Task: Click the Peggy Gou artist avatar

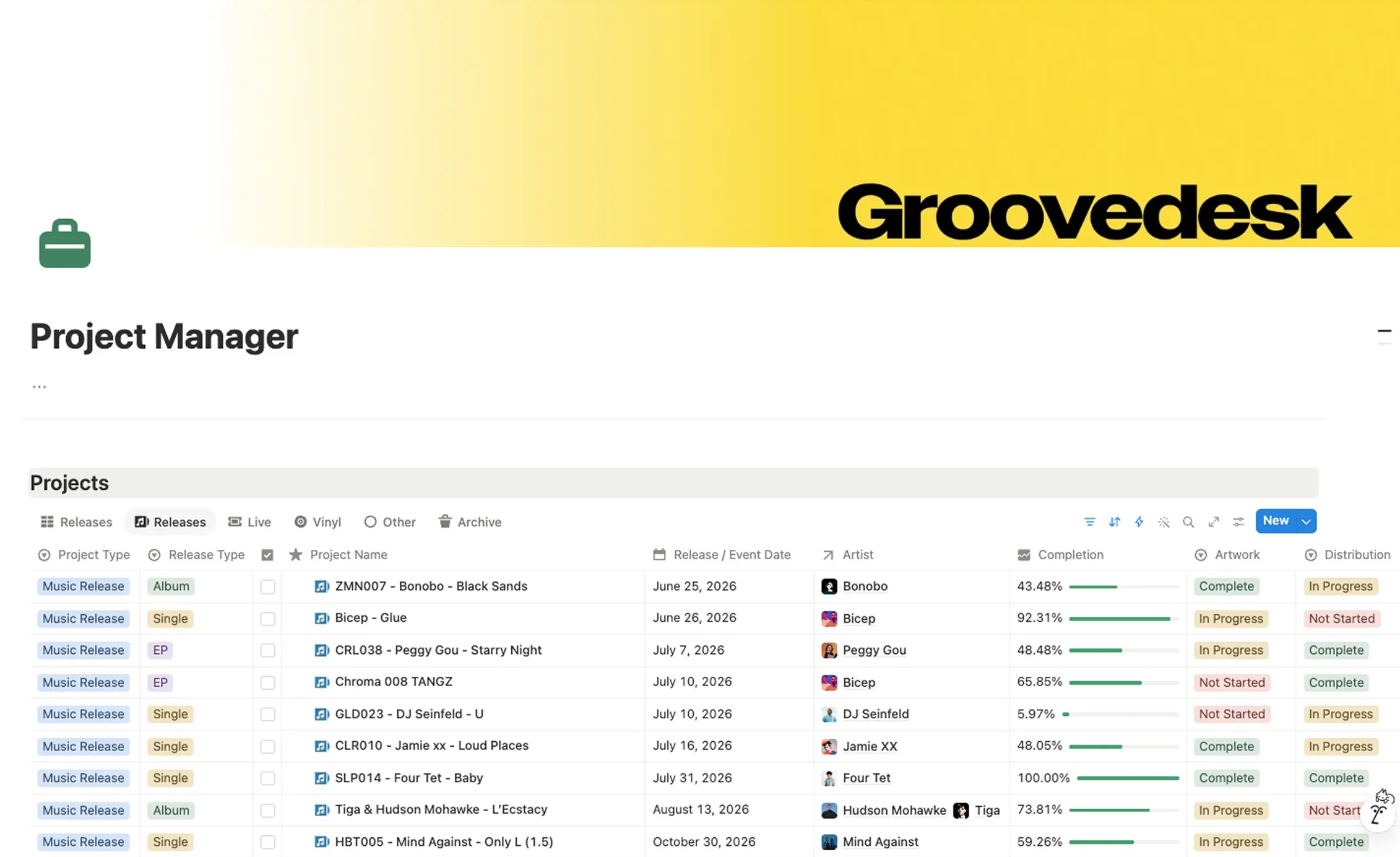Action: click(829, 650)
